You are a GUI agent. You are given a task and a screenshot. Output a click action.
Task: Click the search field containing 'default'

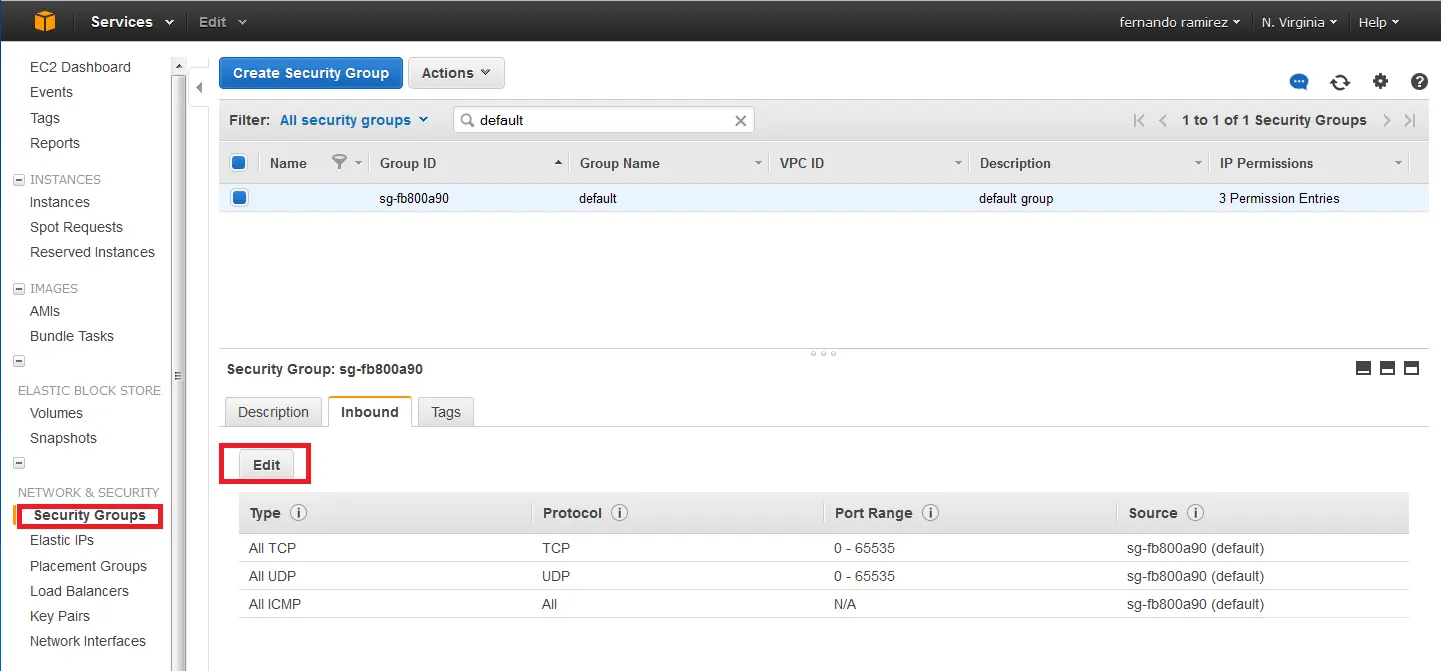pos(604,120)
